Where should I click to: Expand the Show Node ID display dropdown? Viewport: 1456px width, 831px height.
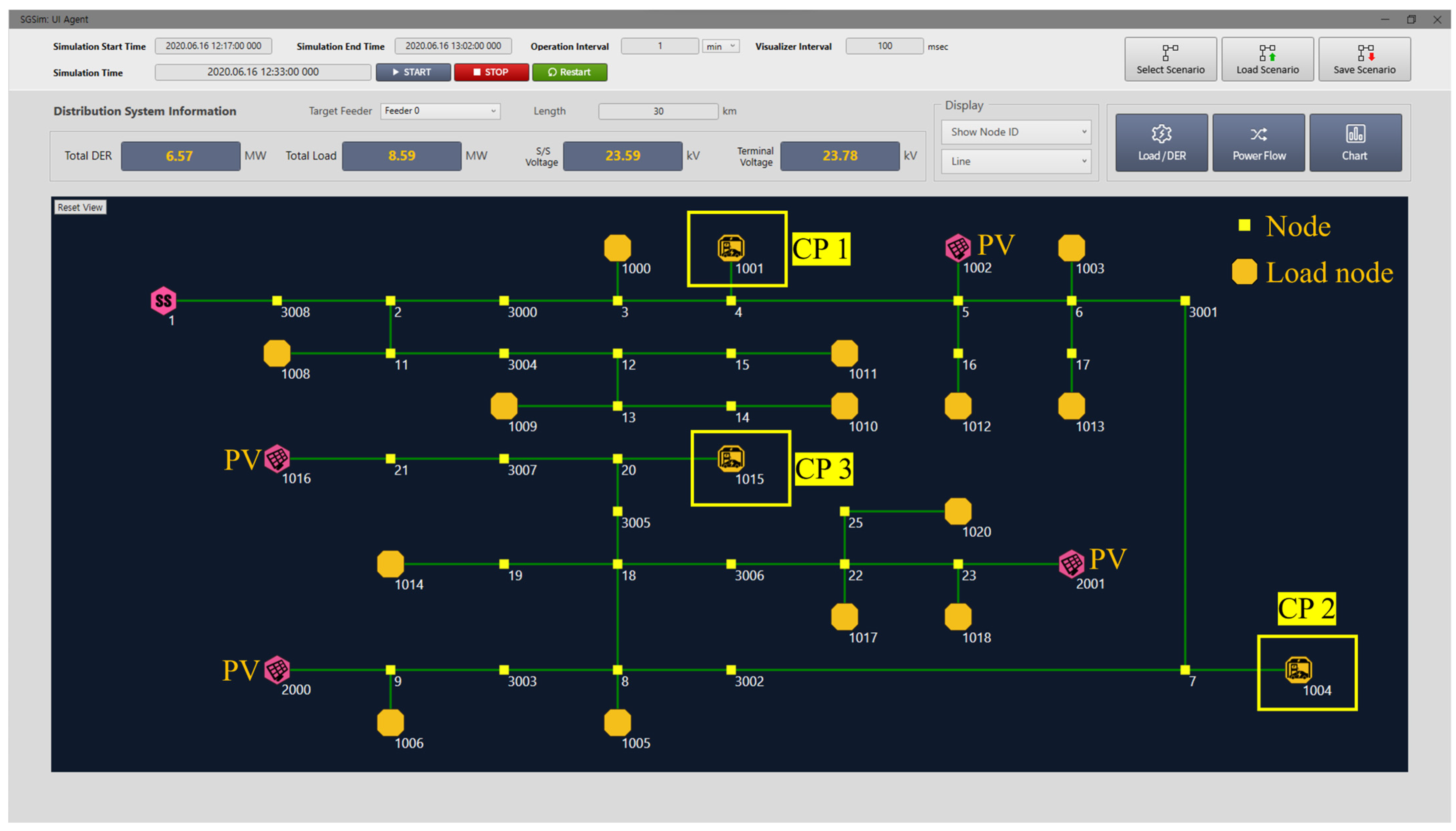coord(1015,132)
